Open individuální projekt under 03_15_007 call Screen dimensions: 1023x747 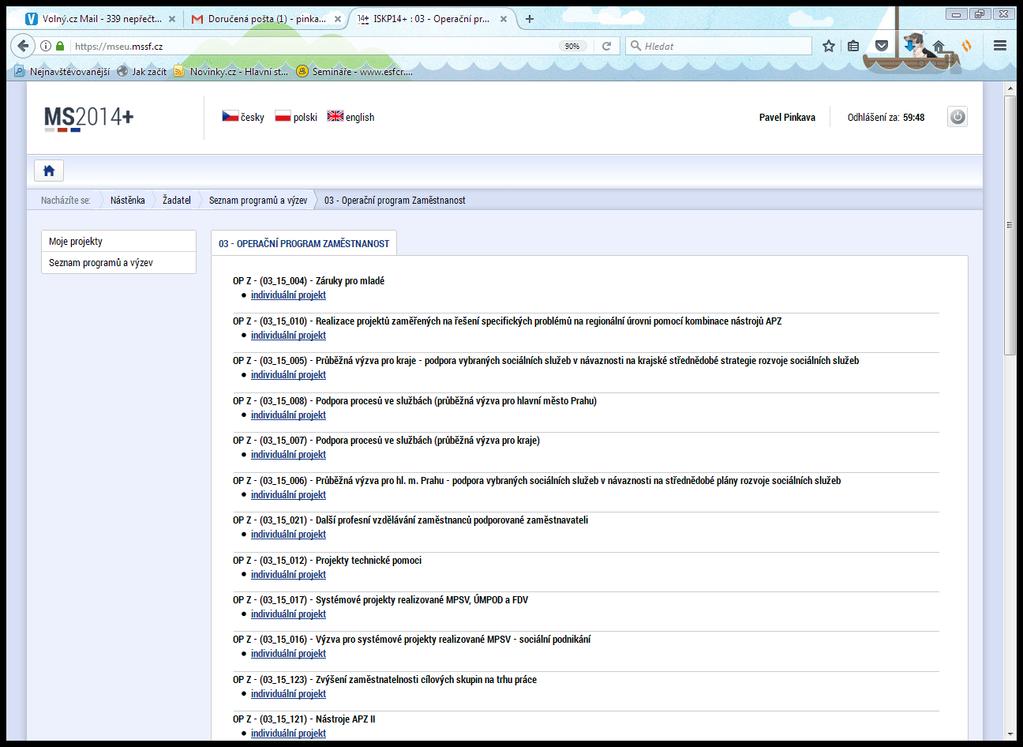click(288, 455)
